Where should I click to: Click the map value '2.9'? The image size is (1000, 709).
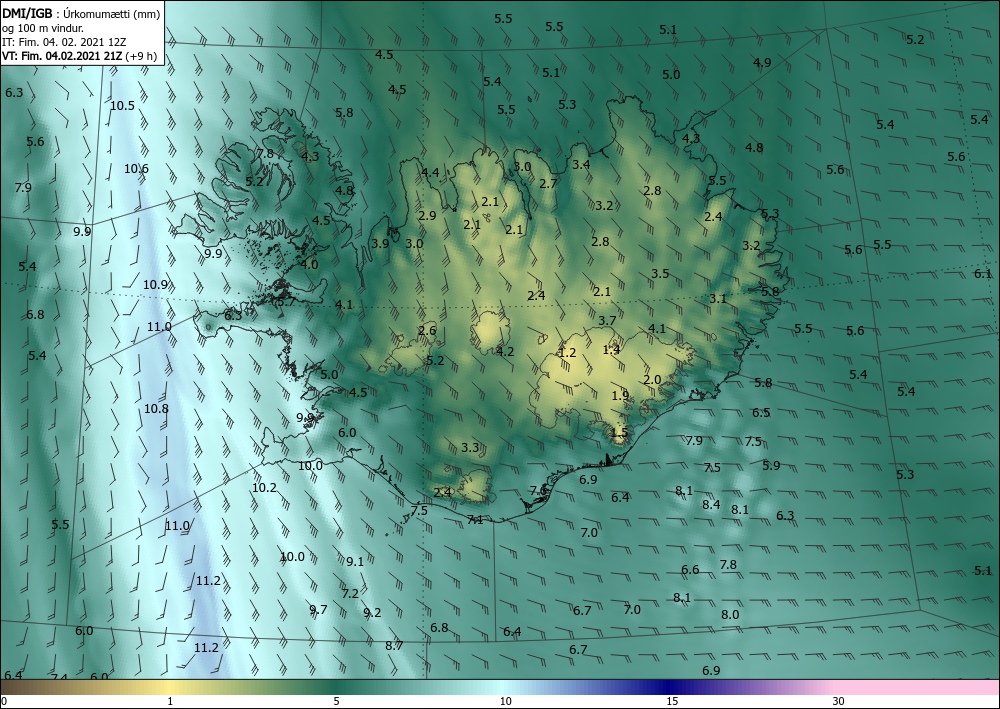coord(427,216)
